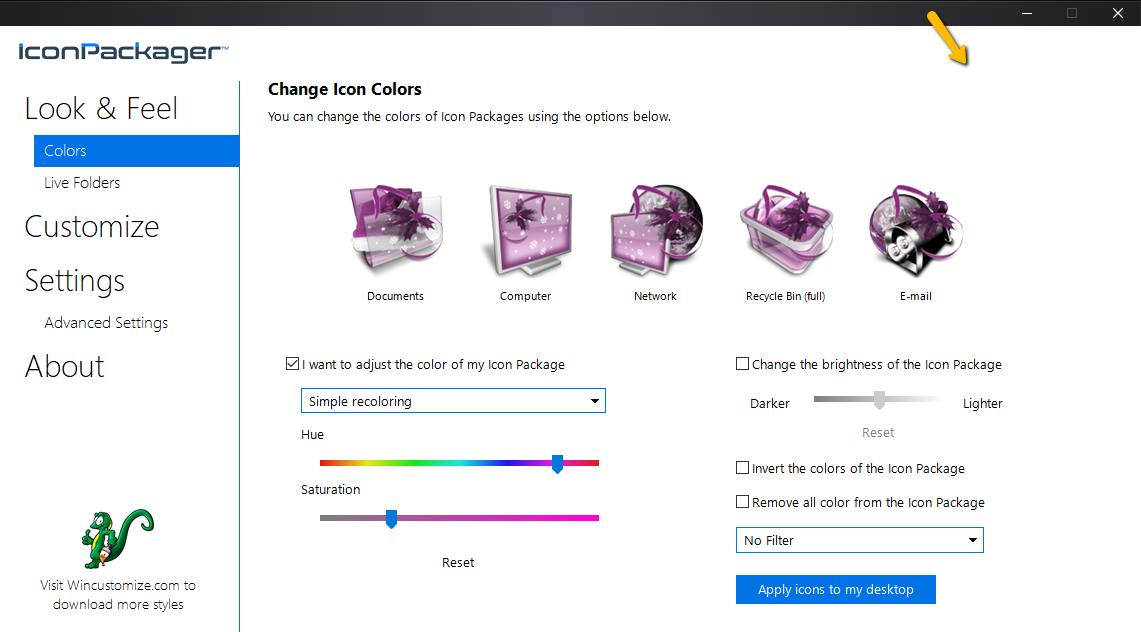Check 'Invert the colors of the Icon Package'
This screenshot has width=1141, height=632.
[742, 468]
